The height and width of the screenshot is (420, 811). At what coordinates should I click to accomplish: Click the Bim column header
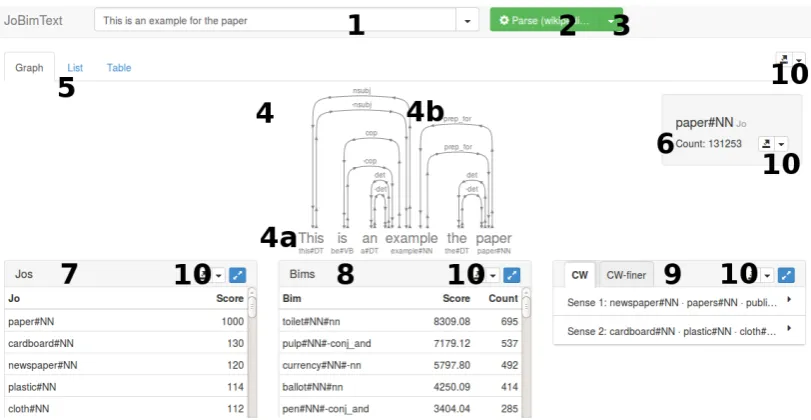coord(292,298)
